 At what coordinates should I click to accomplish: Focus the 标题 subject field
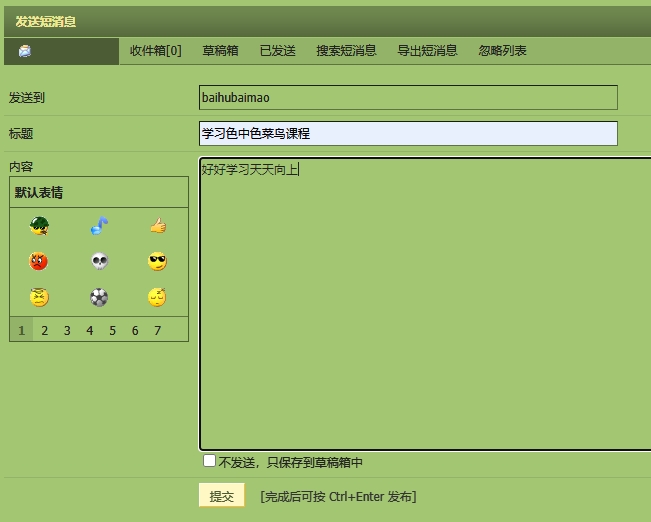click(x=408, y=133)
